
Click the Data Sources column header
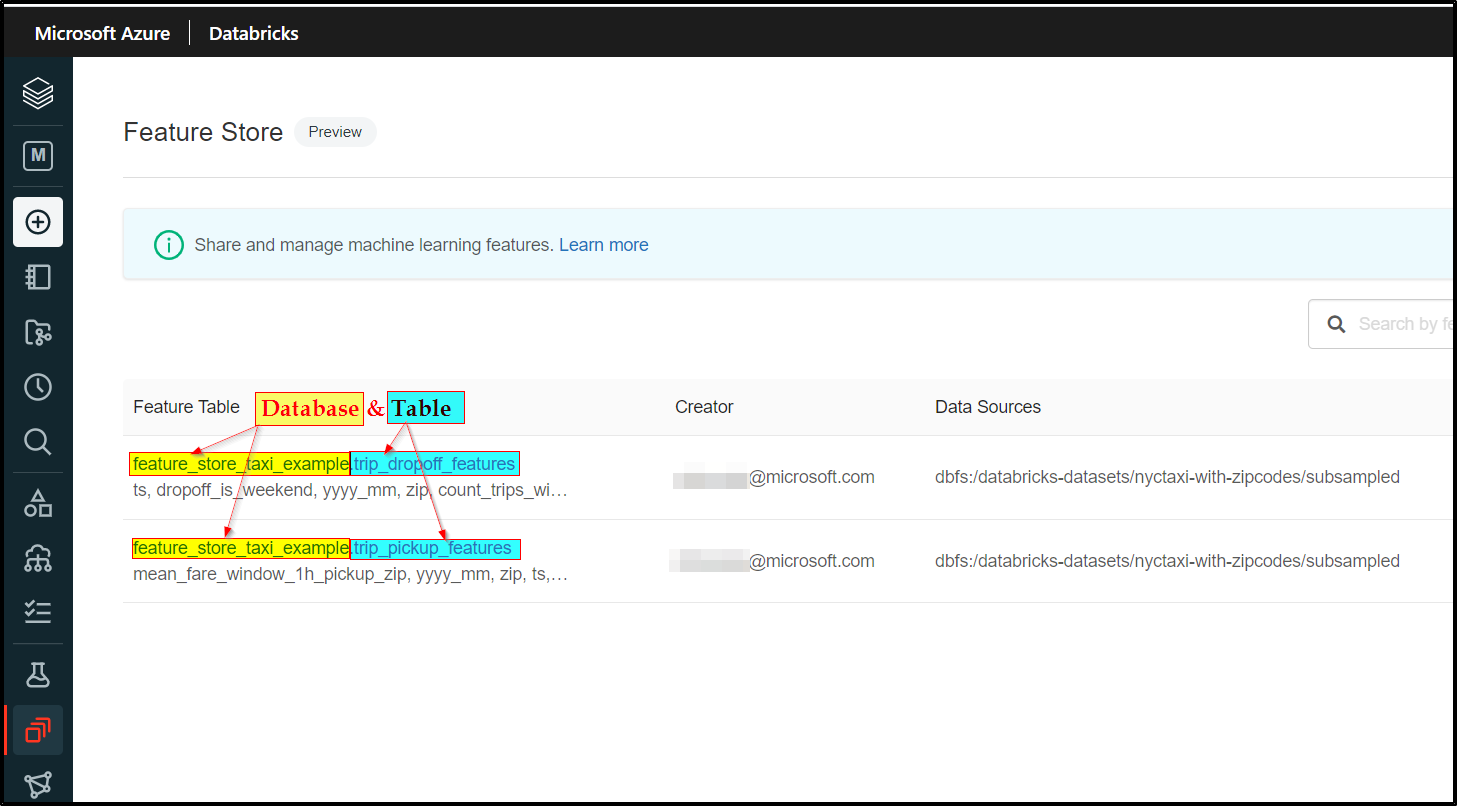coord(988,407)
